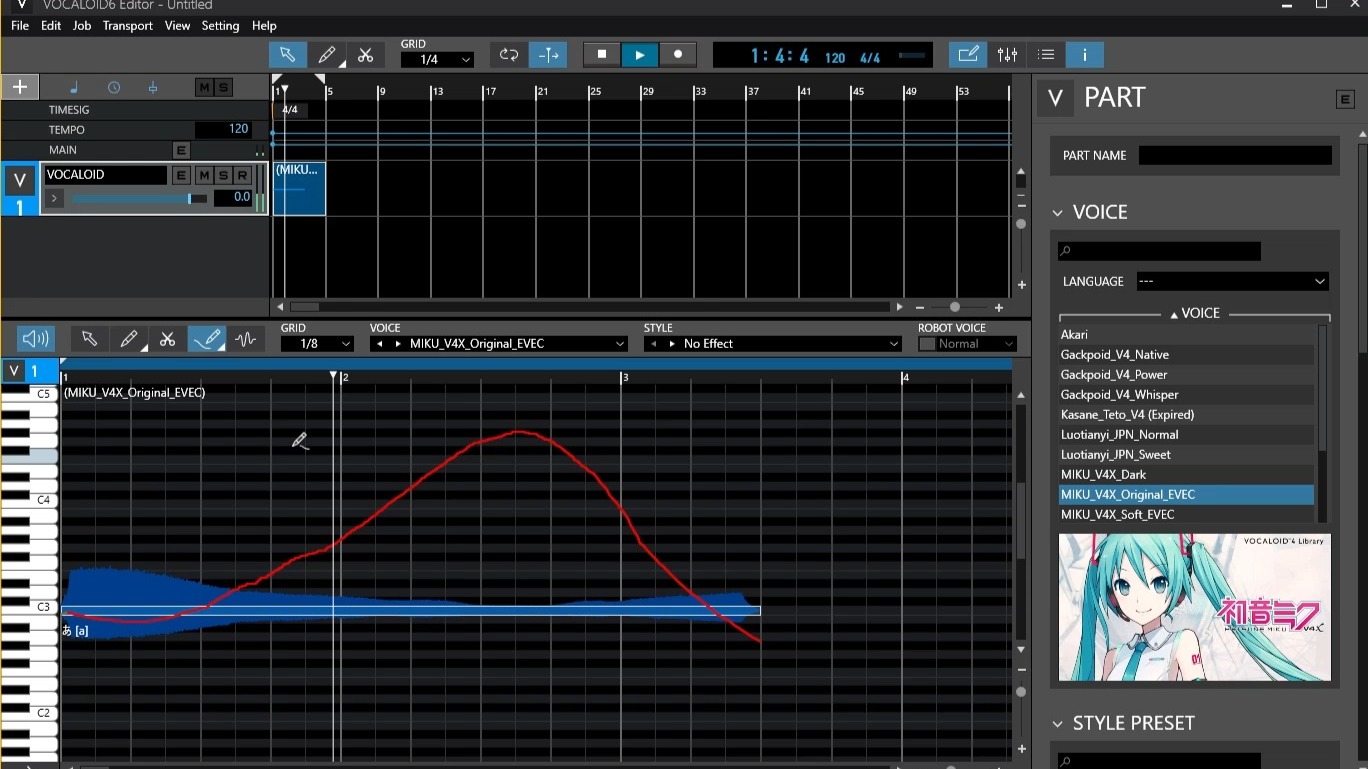Toggle auto-scroll follow playhead button

[x=548, y=55]
